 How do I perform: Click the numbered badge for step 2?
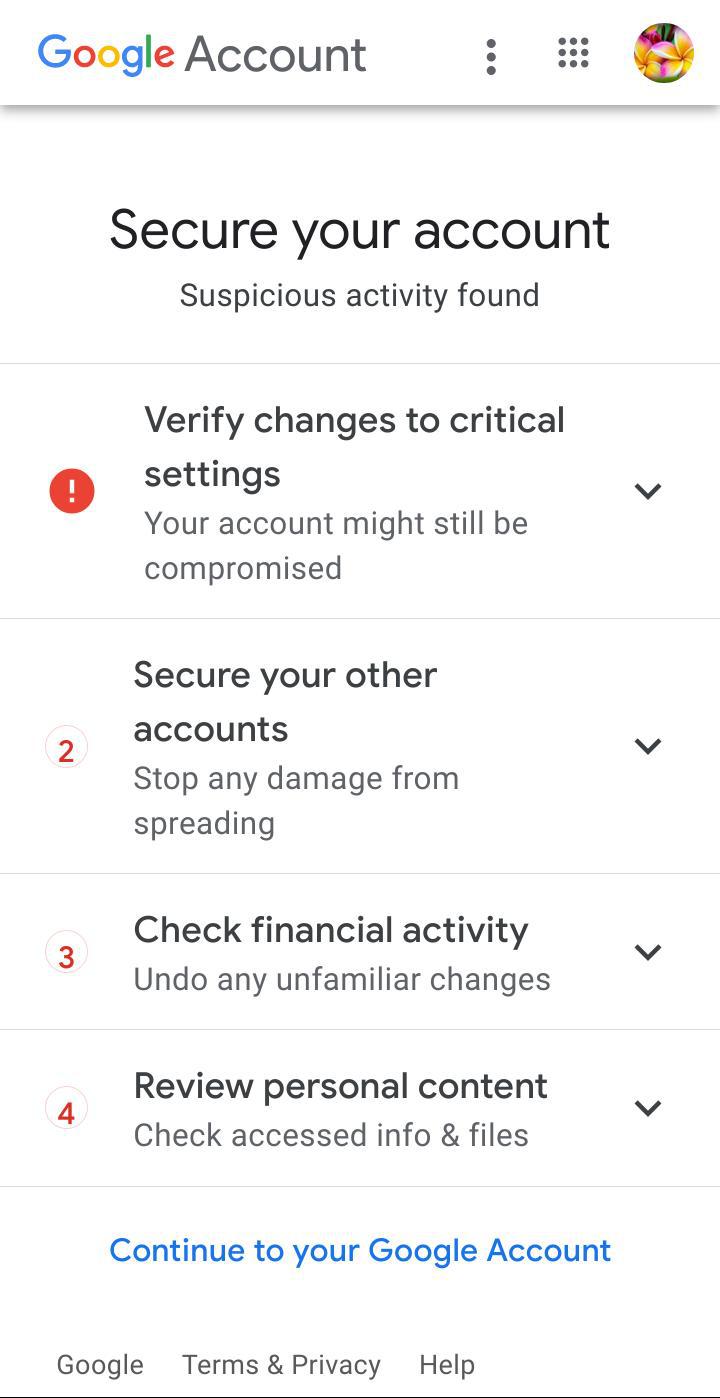tap(66, 746)
